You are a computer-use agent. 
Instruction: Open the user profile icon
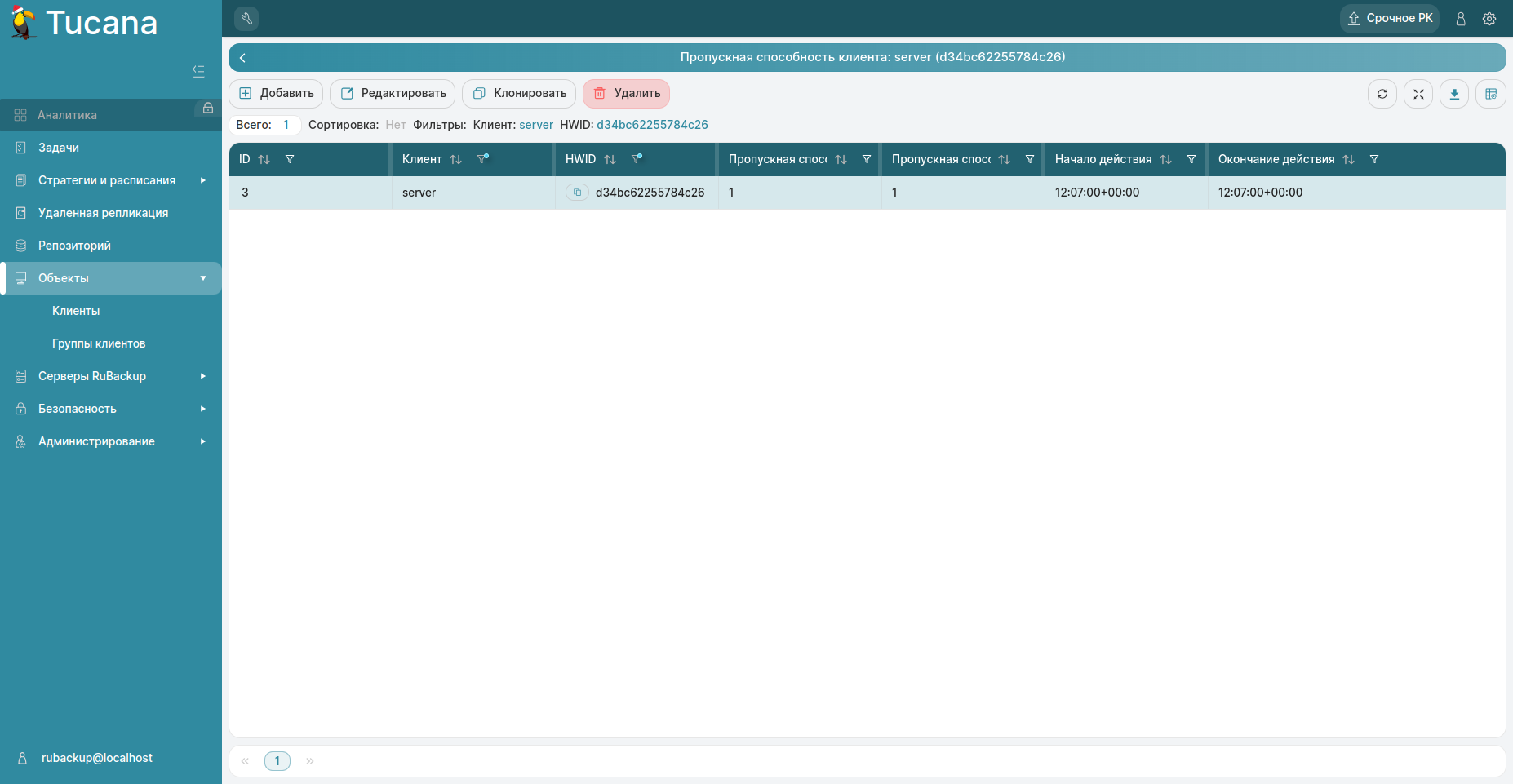[x=1461, y=18]
